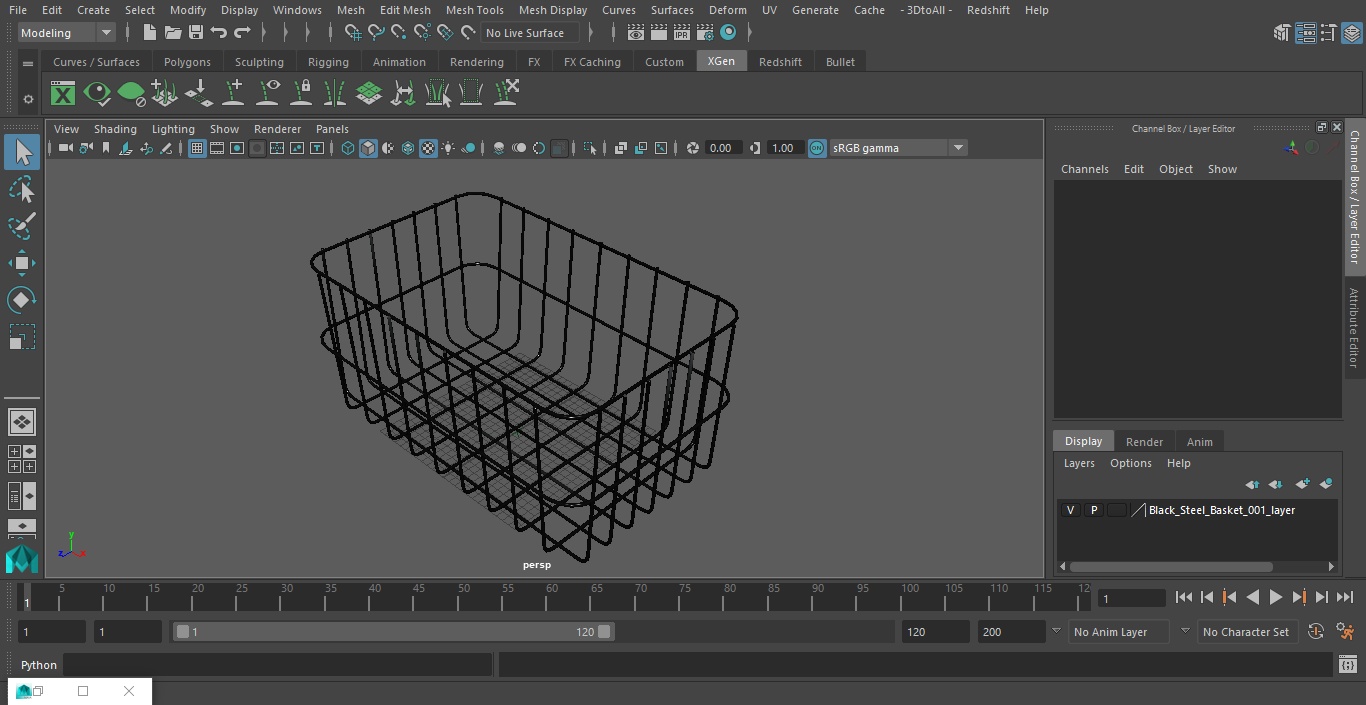This screenshot has width=1366, height=705.
Task: Select the Lasso tool in toolbox
Action: coord(21,190)
